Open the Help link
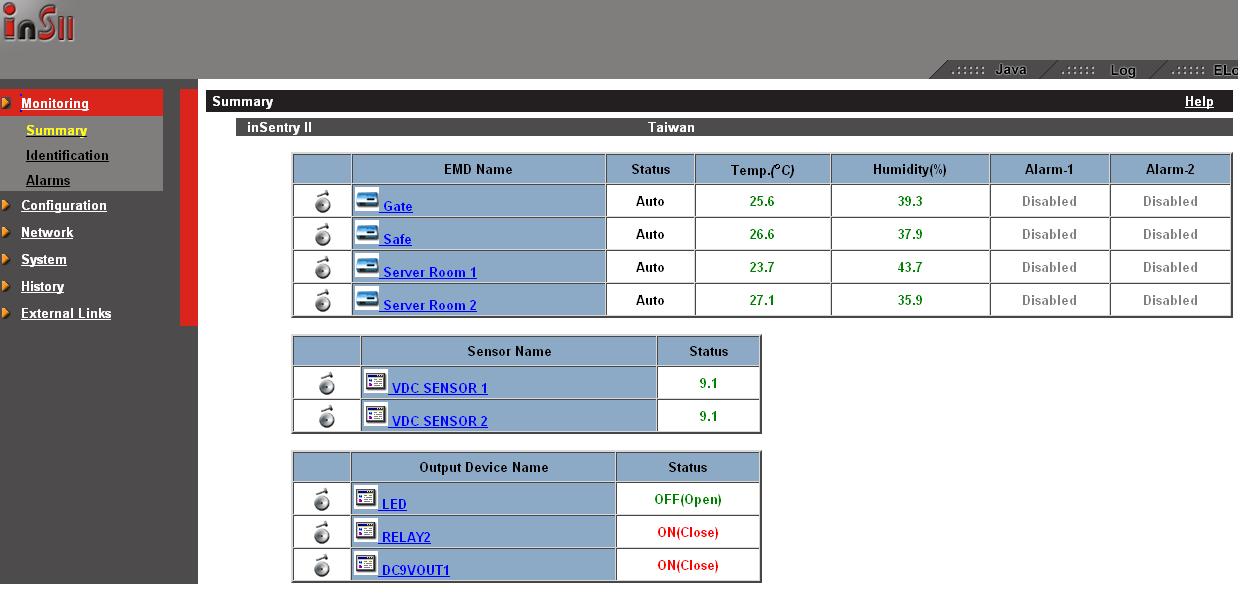The image size is (1252, 594). (1198, 102)
